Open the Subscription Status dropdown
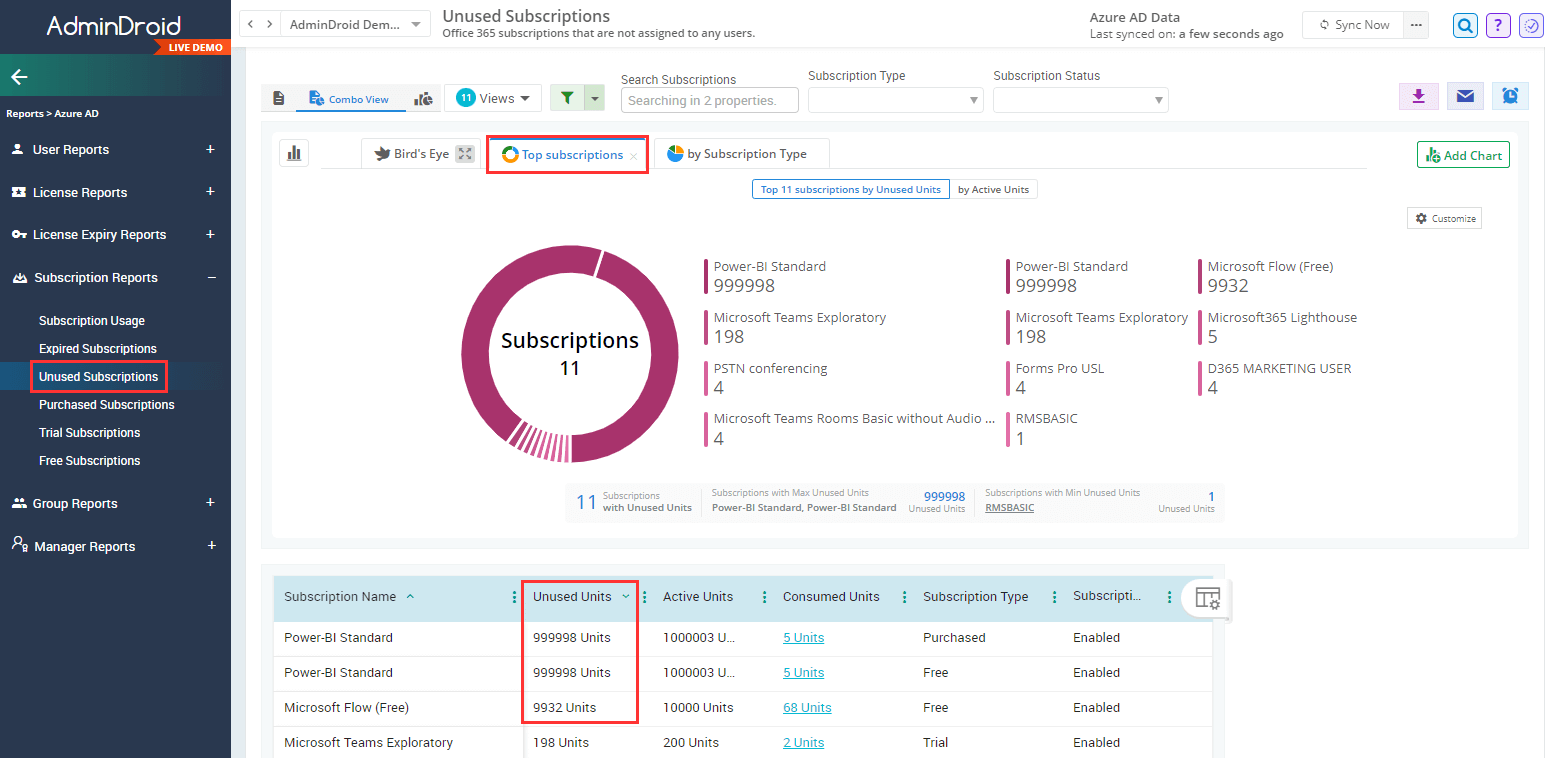Viewport: 1545px width, 758px height. [x=1080, y=100]
